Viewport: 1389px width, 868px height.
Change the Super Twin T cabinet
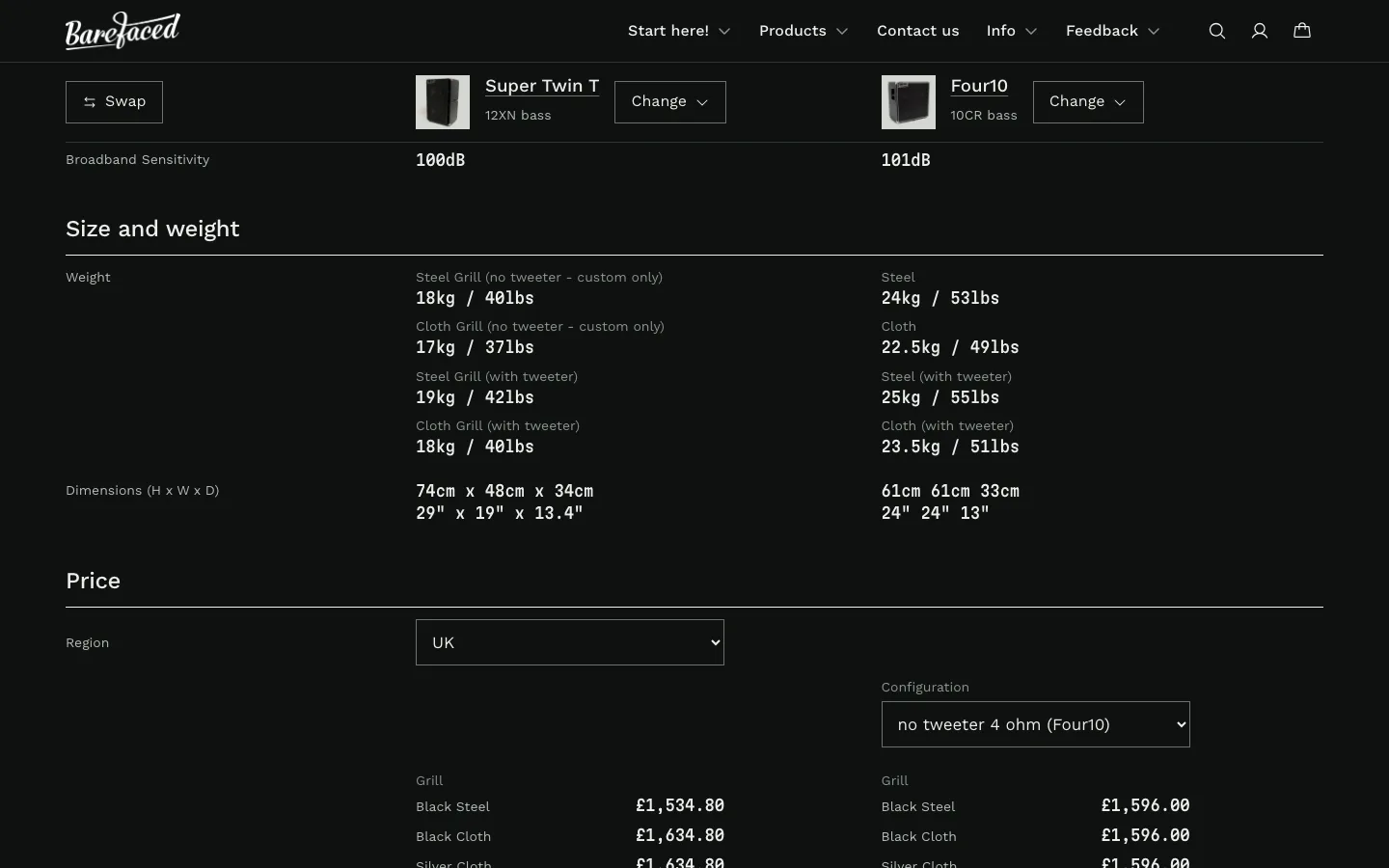[x=670, y=102]
